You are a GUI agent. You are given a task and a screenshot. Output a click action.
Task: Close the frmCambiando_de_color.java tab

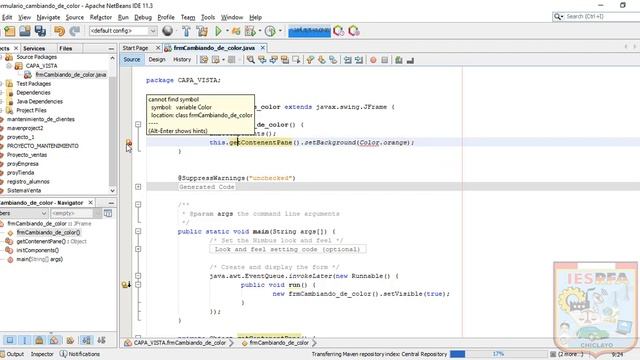coord(263,48)
